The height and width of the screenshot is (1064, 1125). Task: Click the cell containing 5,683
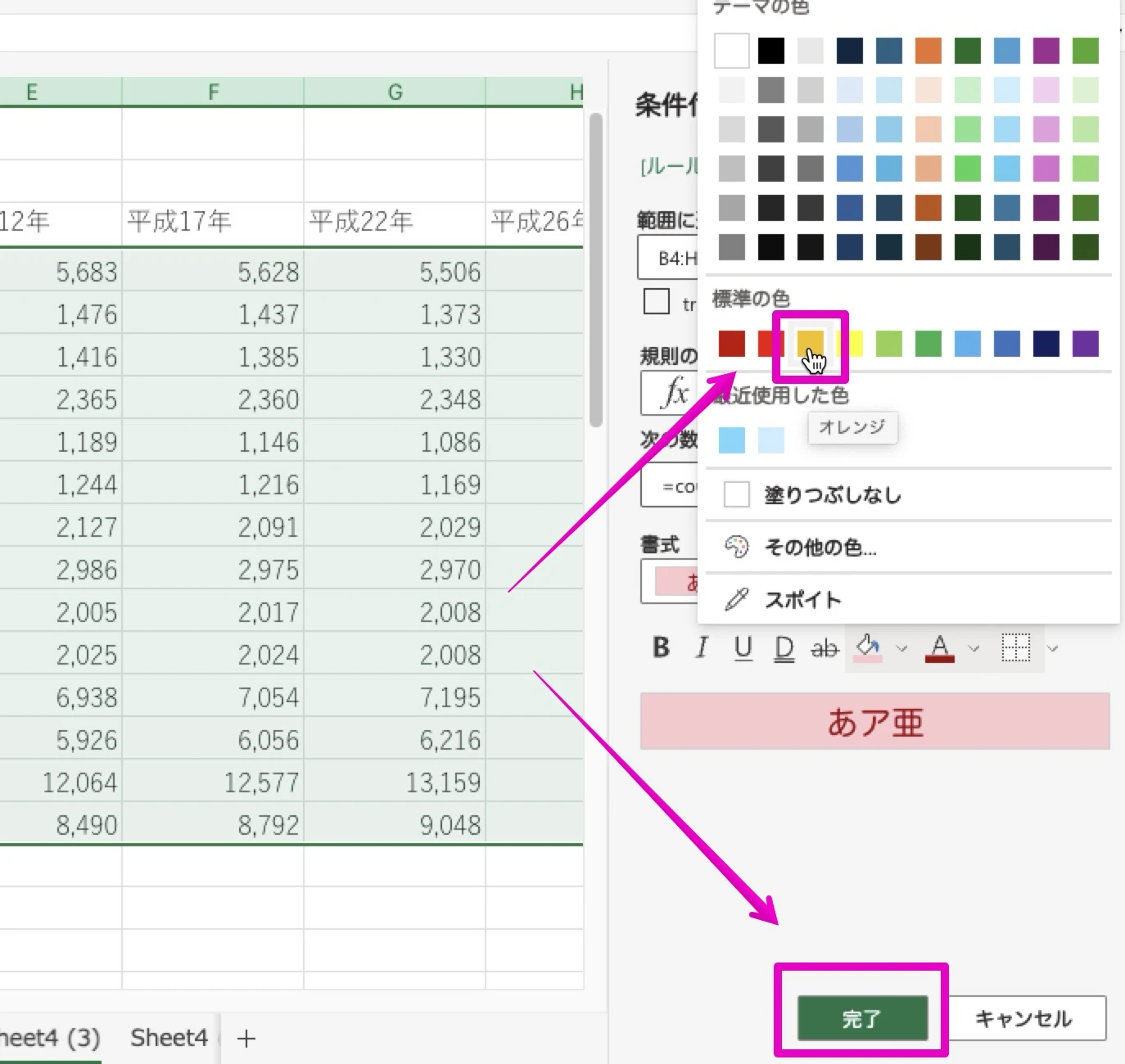61,271
